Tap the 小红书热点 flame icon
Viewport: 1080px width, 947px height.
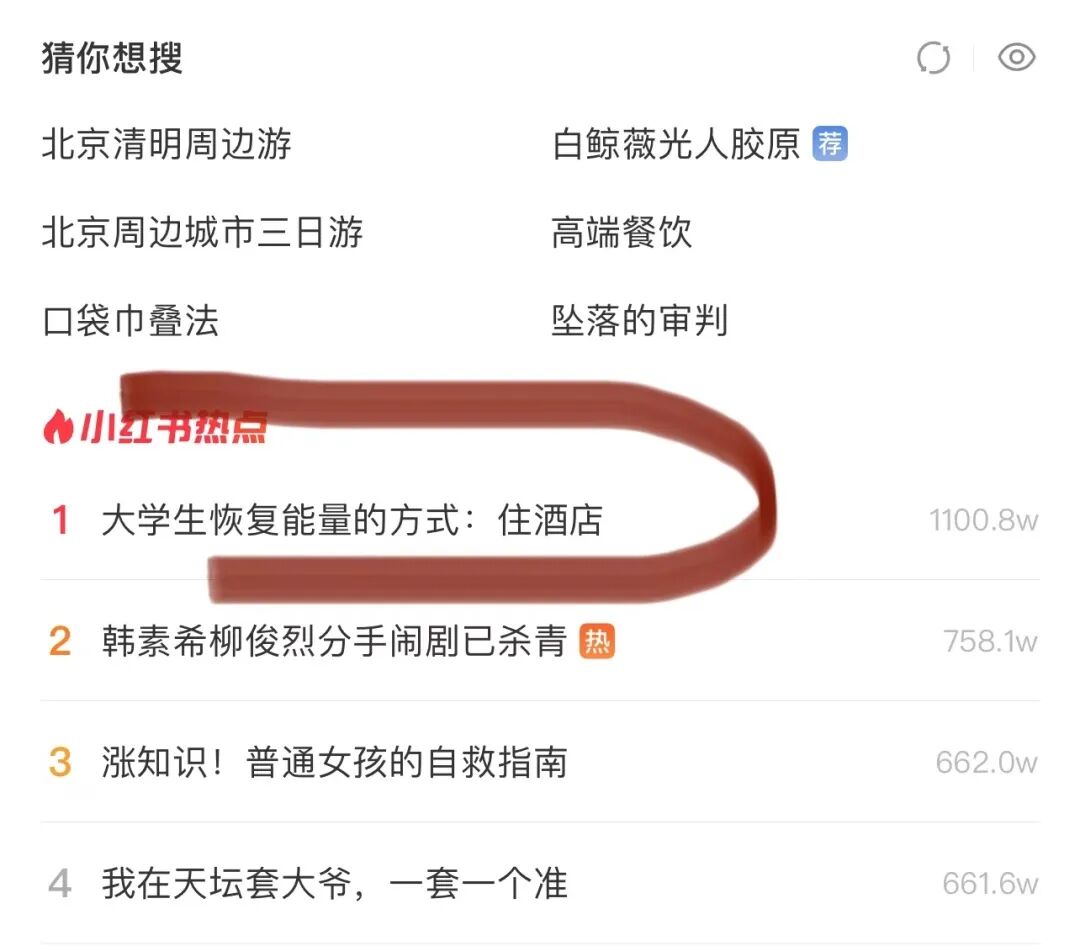tap(58, 427)
